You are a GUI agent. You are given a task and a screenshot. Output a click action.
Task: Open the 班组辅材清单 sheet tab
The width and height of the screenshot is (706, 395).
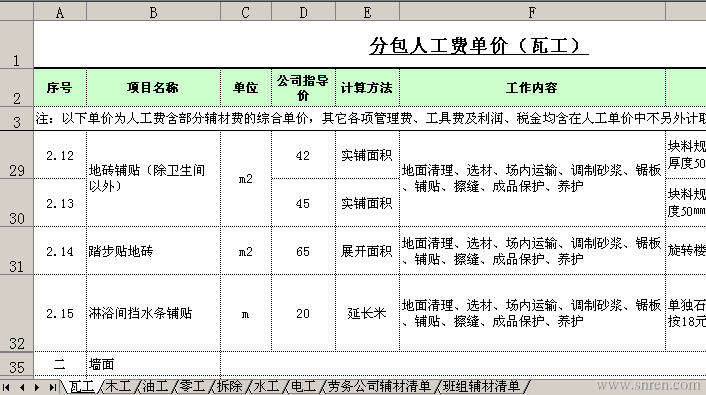(x=481, y=386)
